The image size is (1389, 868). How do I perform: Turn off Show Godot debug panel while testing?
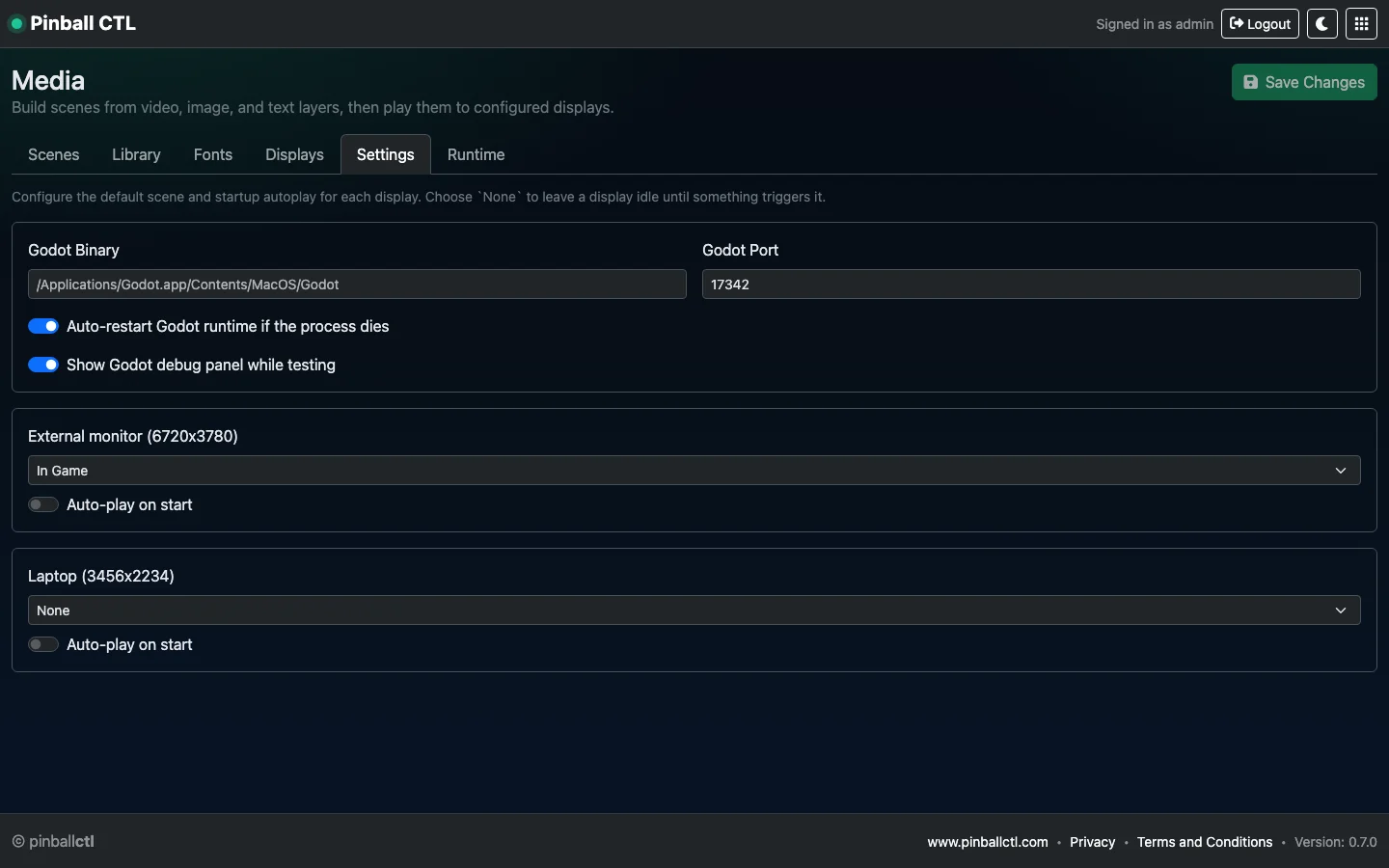[43, 365]
